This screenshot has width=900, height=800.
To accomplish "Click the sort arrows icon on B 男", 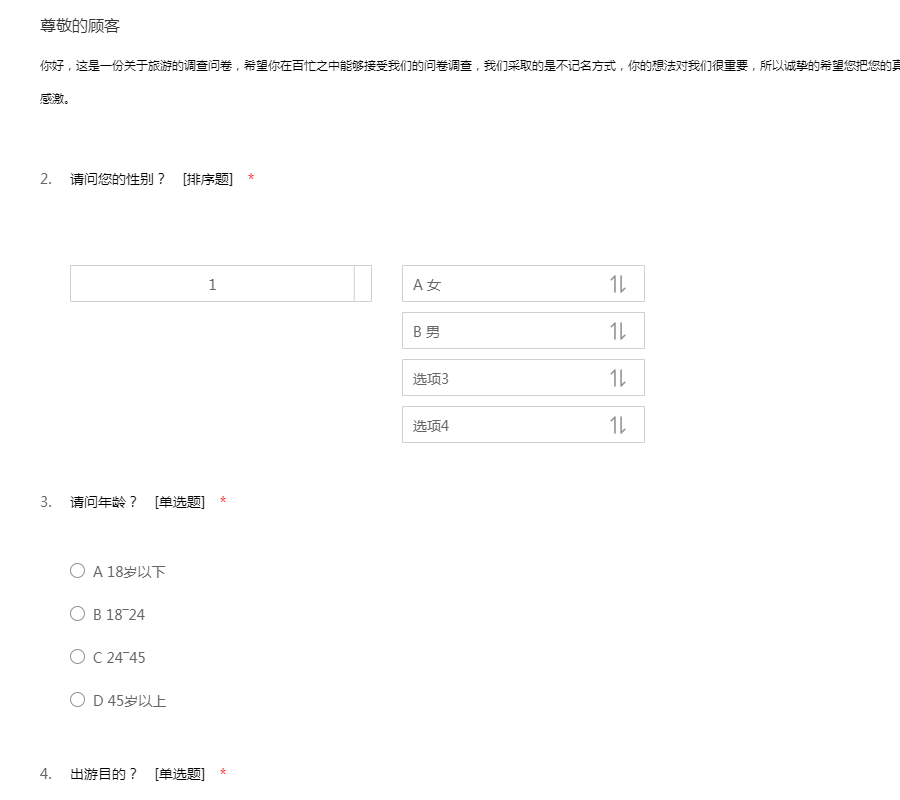I will coord(617,331).
